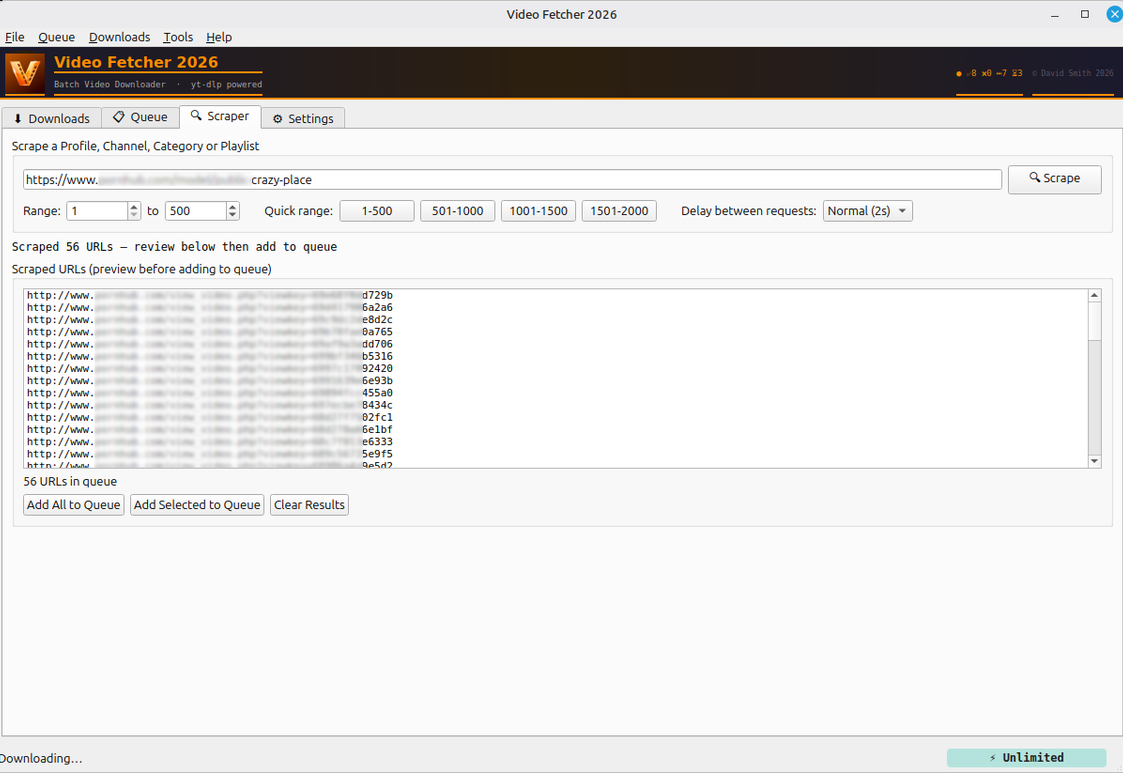This screenshot has height=773, width=1123.
Task: Select the URL ending in 0a765
Action: pyautogui.click(x=210, y=332)
